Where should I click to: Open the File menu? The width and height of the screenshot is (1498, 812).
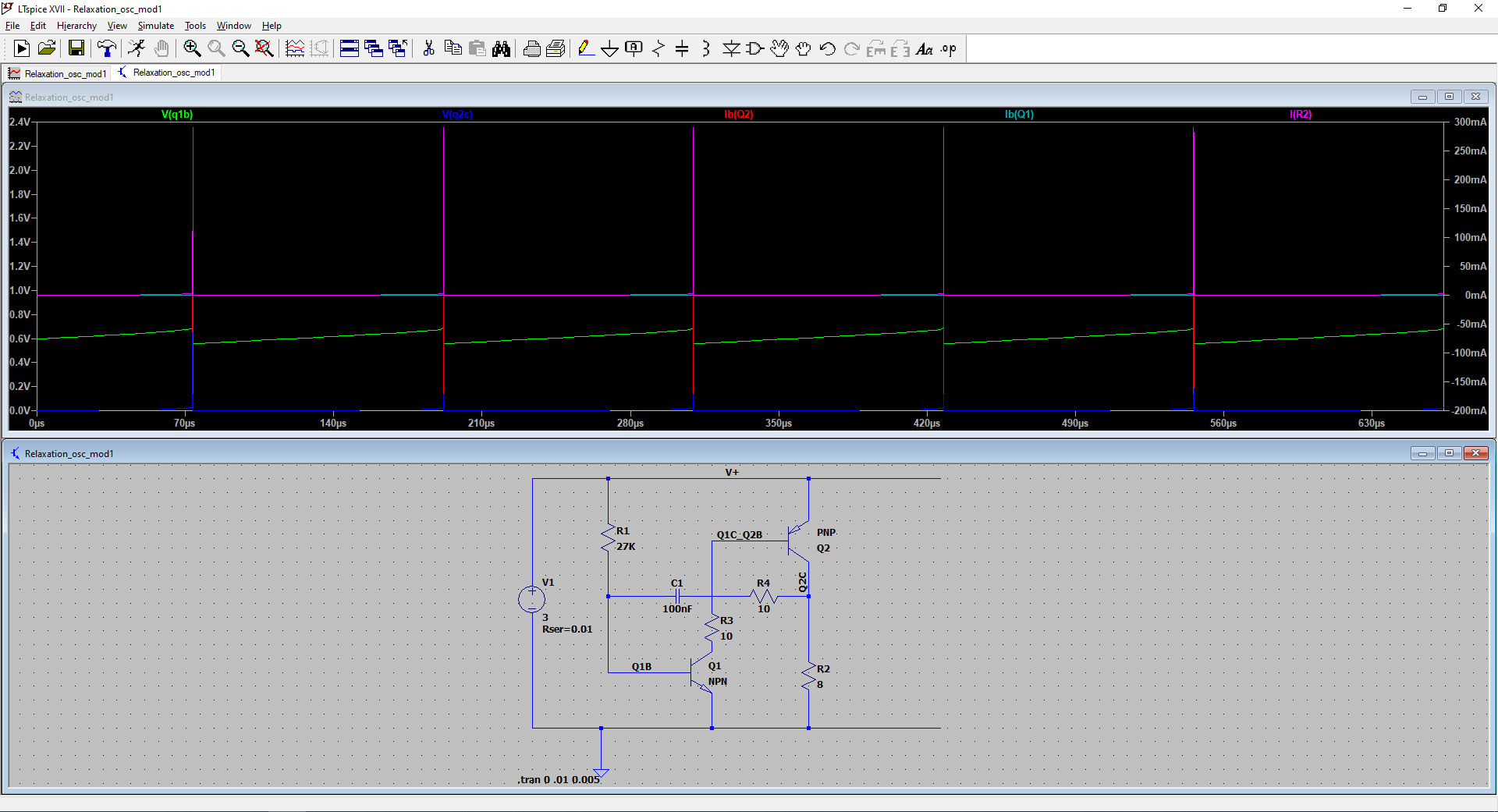pos(12,26)
